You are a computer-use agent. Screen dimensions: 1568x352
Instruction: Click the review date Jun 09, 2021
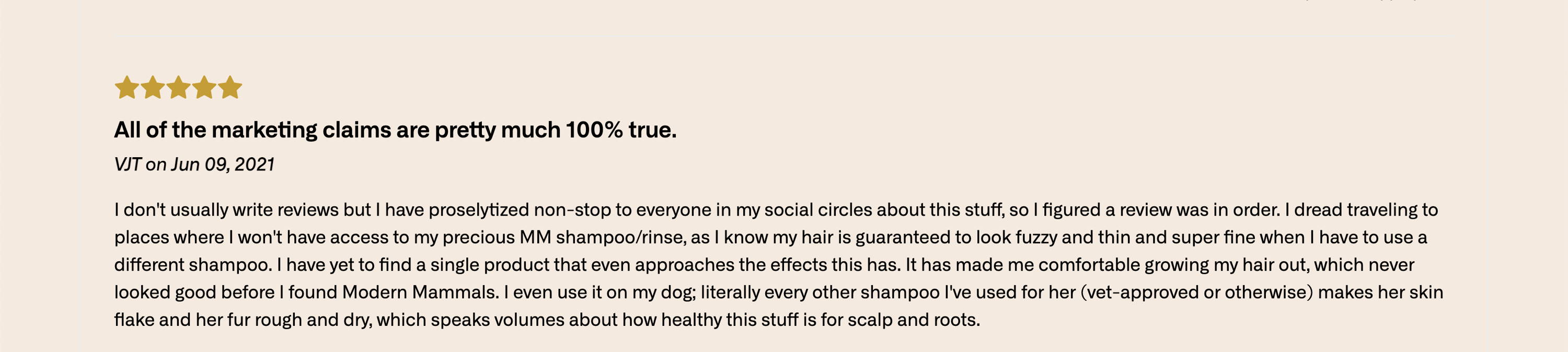coord(223,164)
